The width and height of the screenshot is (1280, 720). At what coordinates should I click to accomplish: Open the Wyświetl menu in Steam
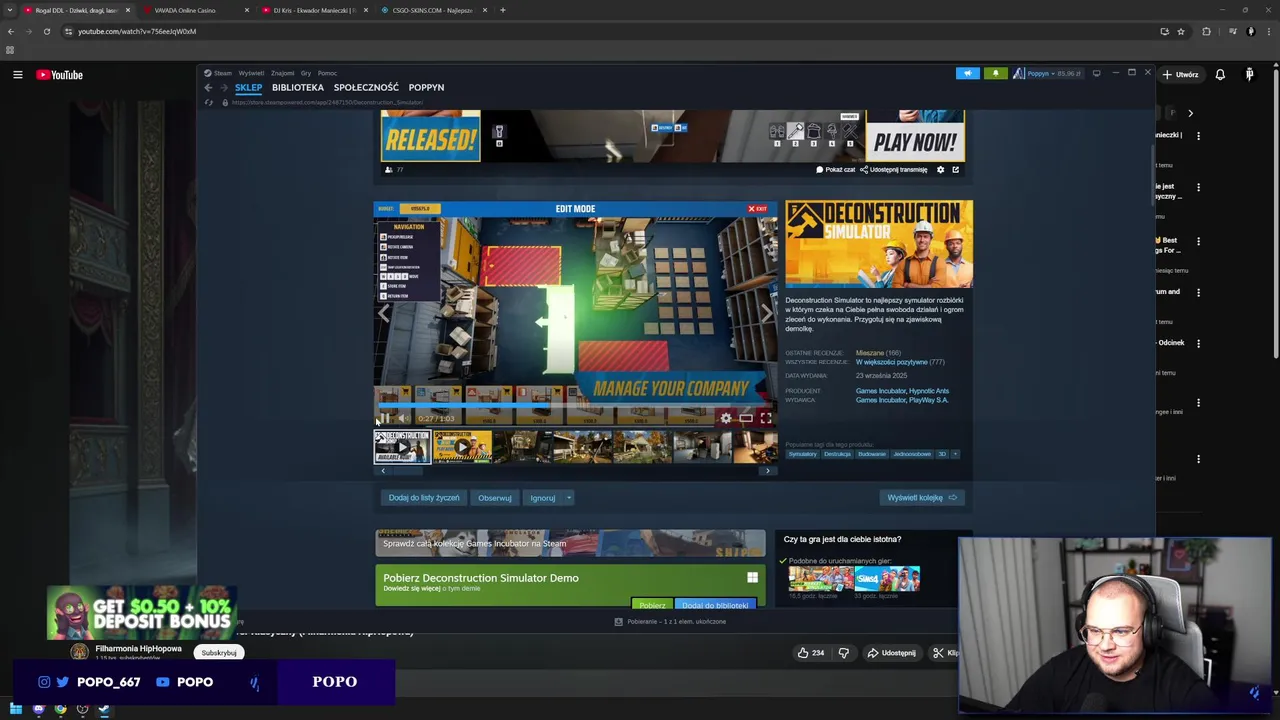pos(251,73)
